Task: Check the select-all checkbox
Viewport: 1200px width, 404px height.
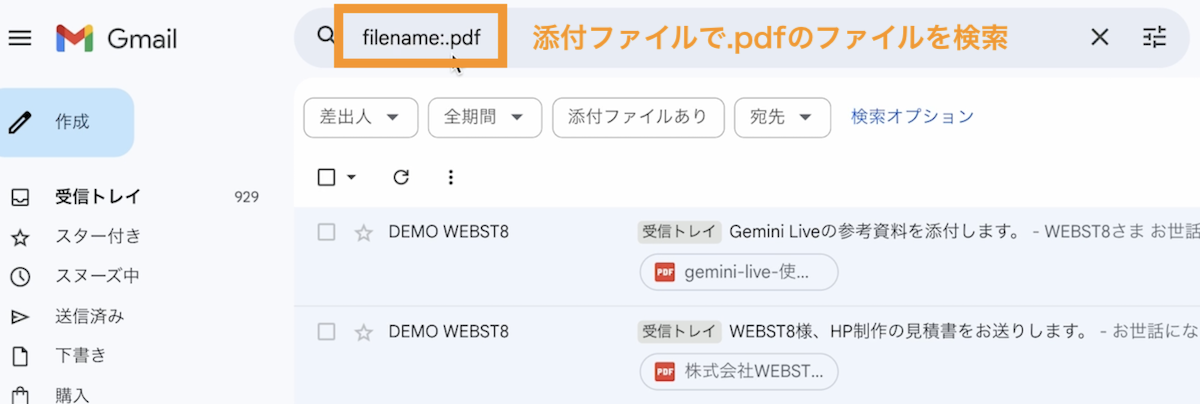Action: (326, 177)
